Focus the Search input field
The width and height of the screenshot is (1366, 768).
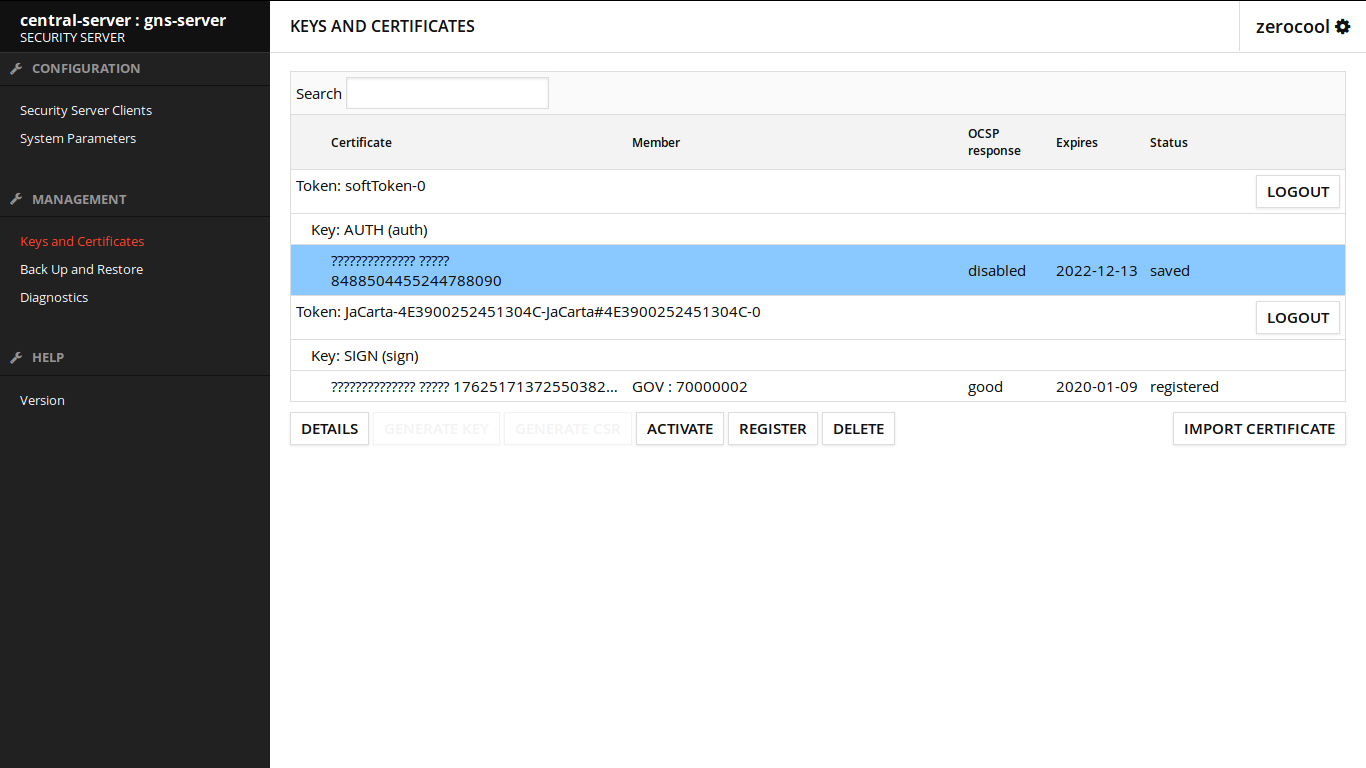(x=447, y=93)
